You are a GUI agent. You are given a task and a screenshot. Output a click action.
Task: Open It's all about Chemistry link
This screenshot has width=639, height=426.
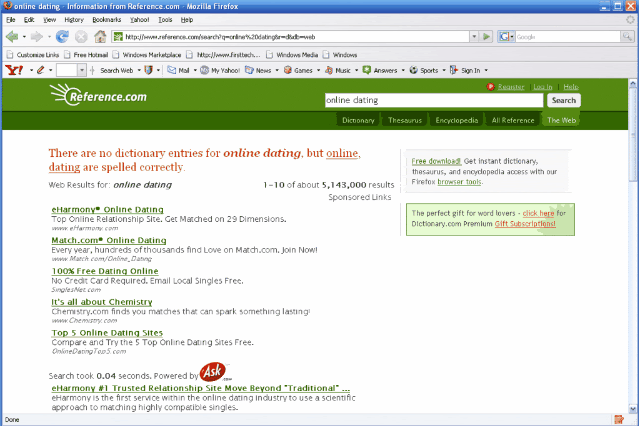pos(102,302)
